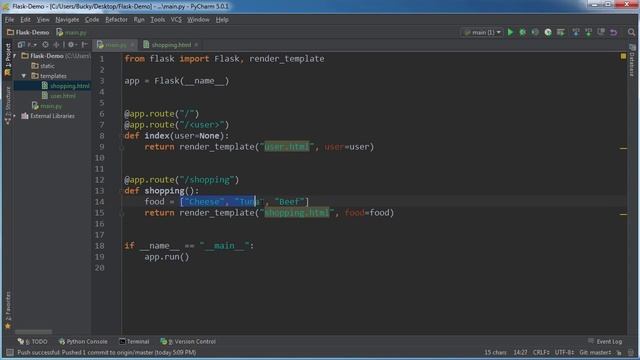Collapse the Flask-Demo root folder
The image size is (640, 360).
coord(15,56)
